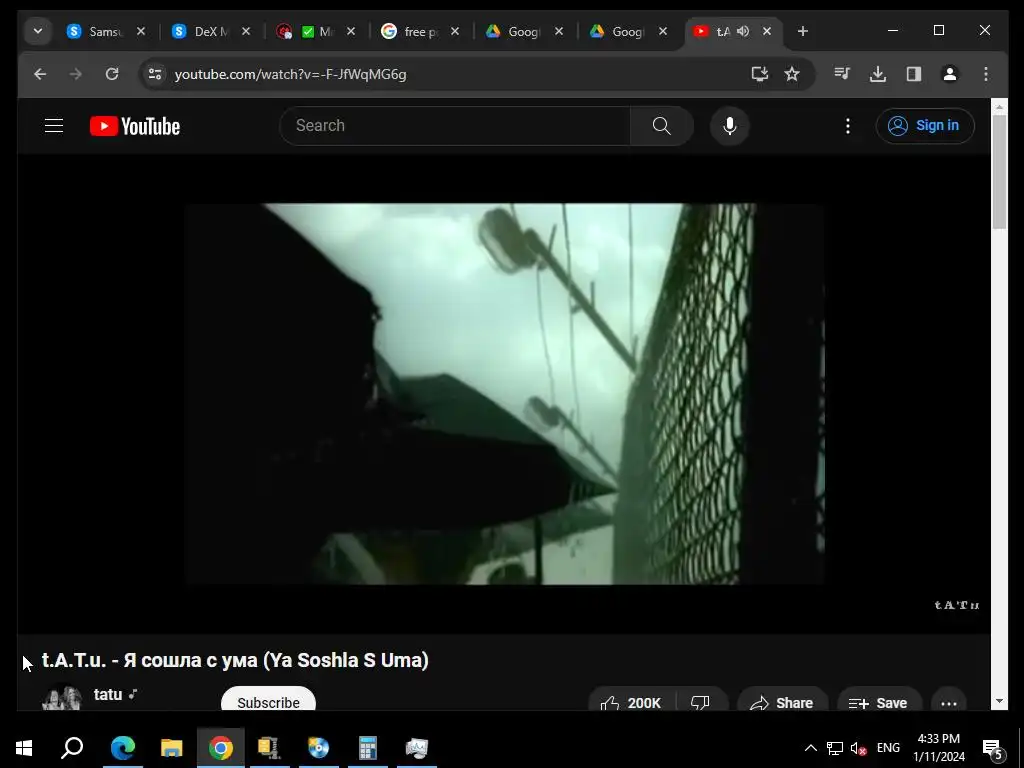This screenshot has height=768, width=1024.
Task: Close the YouTube tab
Action: pyautogui.click(x=767, y=31)
